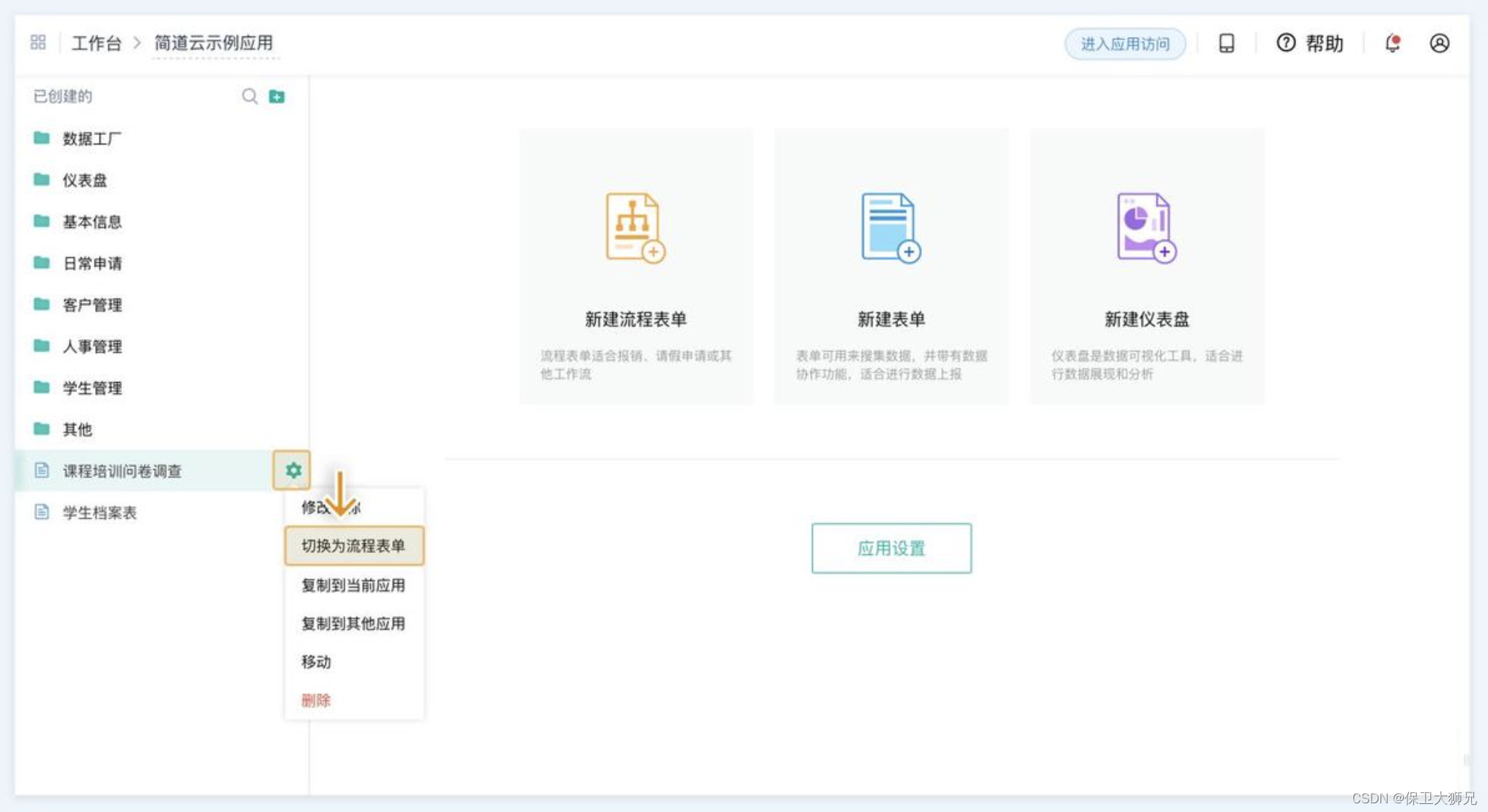
Task: Click the new folder plus icon
Action: [277, 96]
